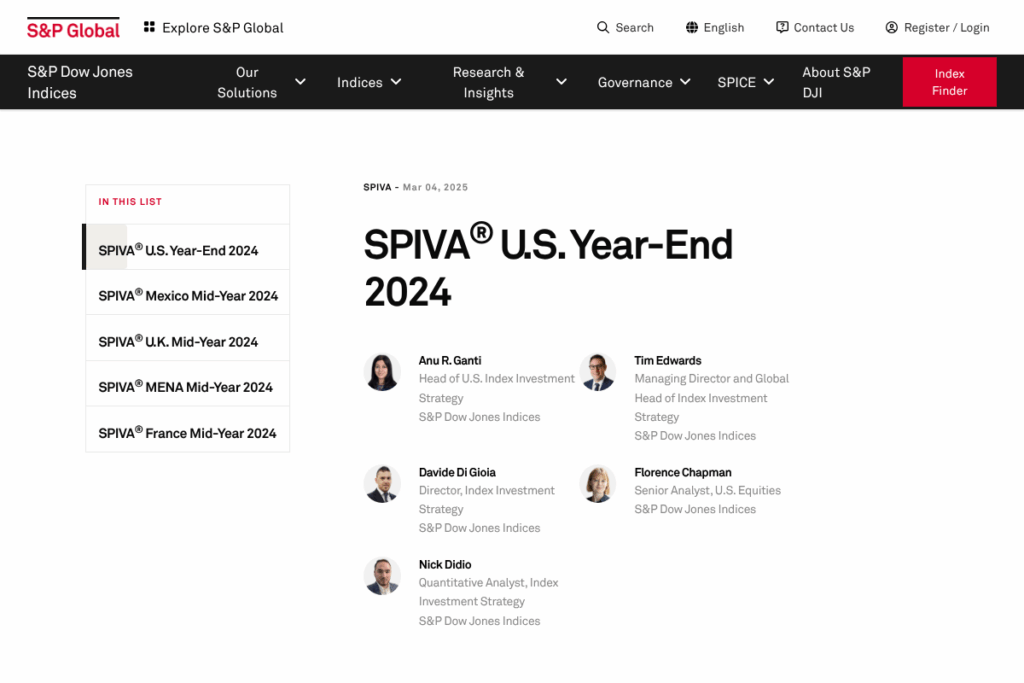The width and height of the screenshot is (1024, 683).
Task: Open author name Florence Chapman
Action: 682,472
